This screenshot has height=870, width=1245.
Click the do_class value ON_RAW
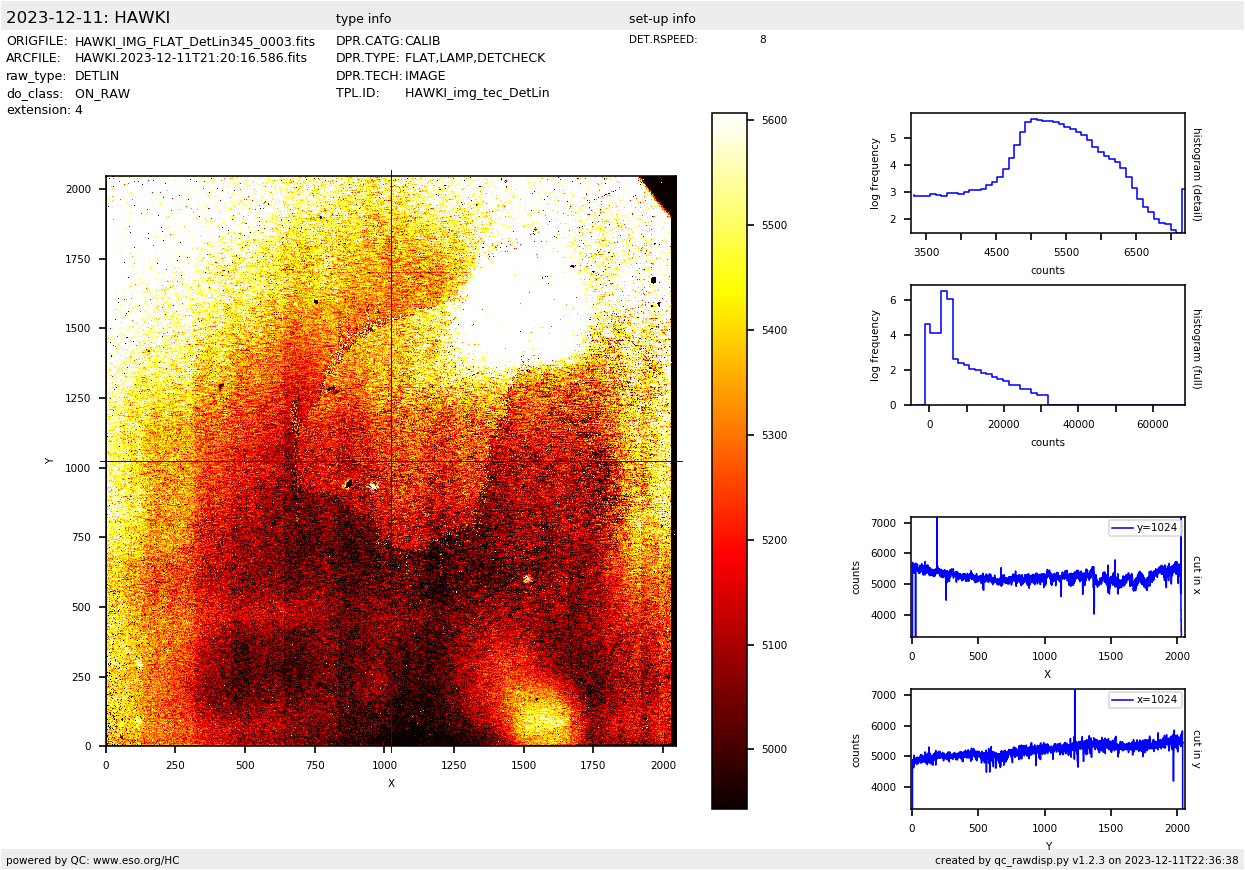(102, 94)
